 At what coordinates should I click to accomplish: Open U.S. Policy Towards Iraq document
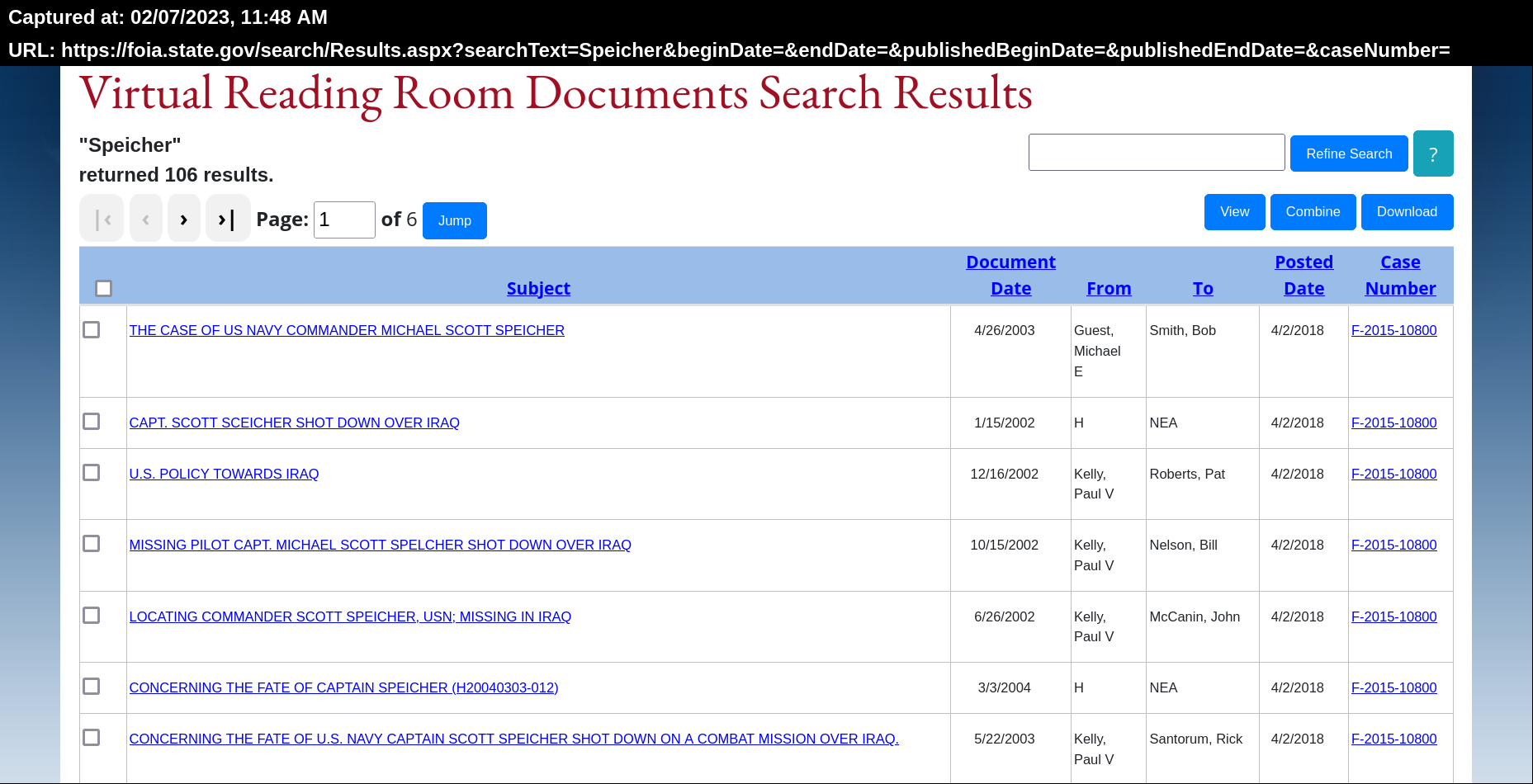click(x=224, y=474)
